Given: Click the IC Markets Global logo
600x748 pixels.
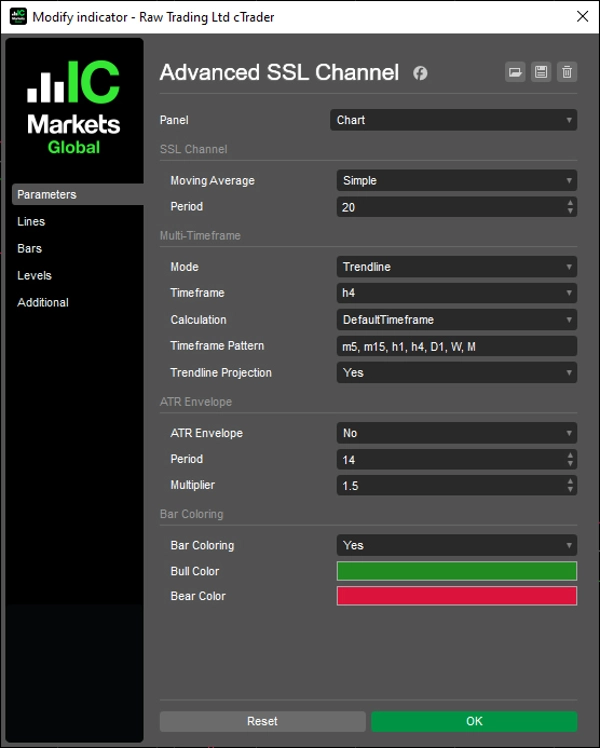Looking at the screenshot, I should (73, 107).
